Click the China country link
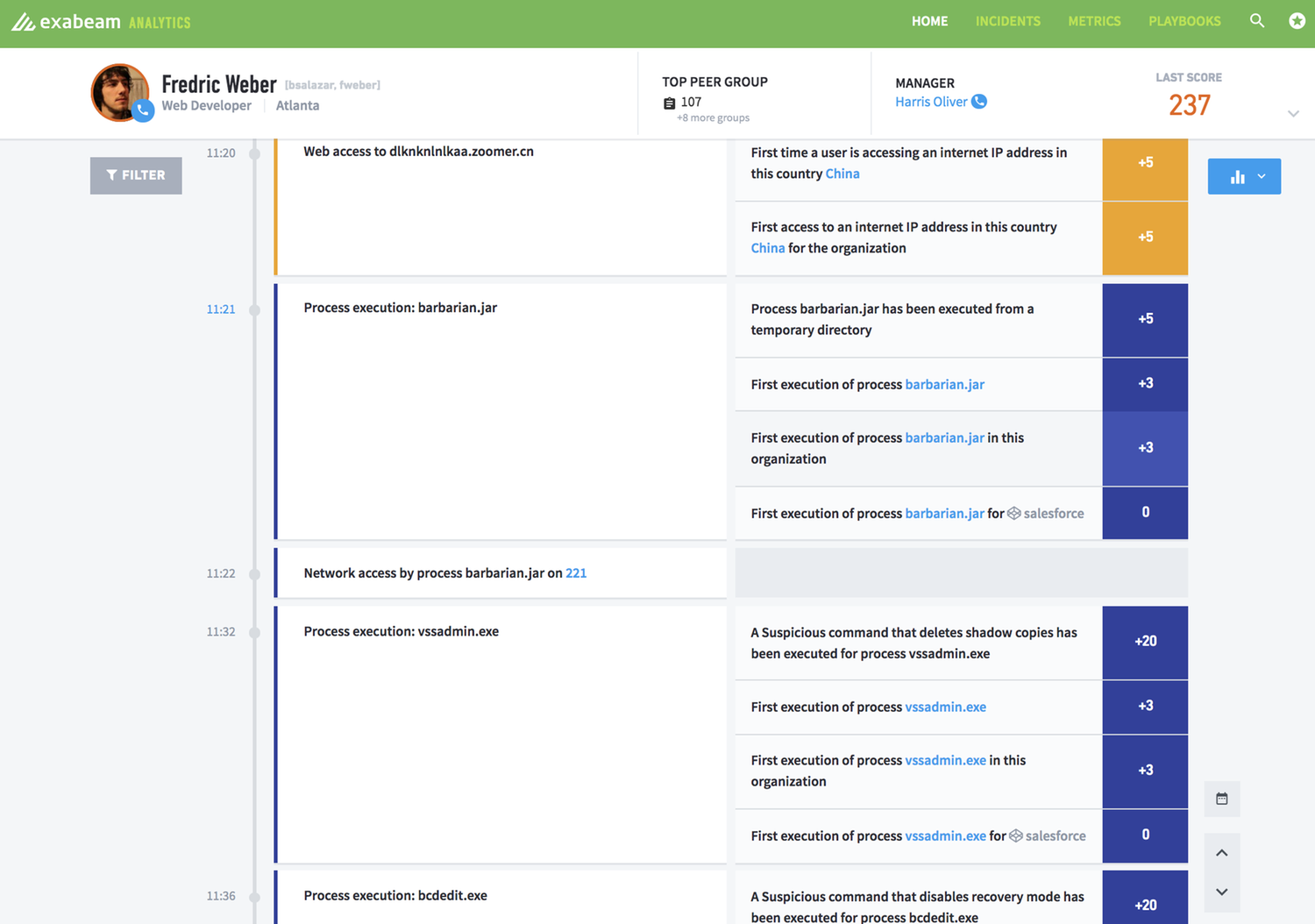The height and width of the screenshot is (924, 1315). [x=842, y=174]
